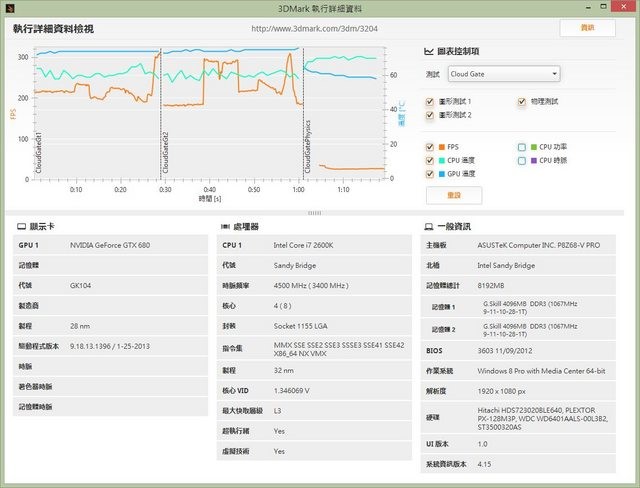
Task: Click the 3DMark app icon in title bar
Action: click(x=10, y=8)
